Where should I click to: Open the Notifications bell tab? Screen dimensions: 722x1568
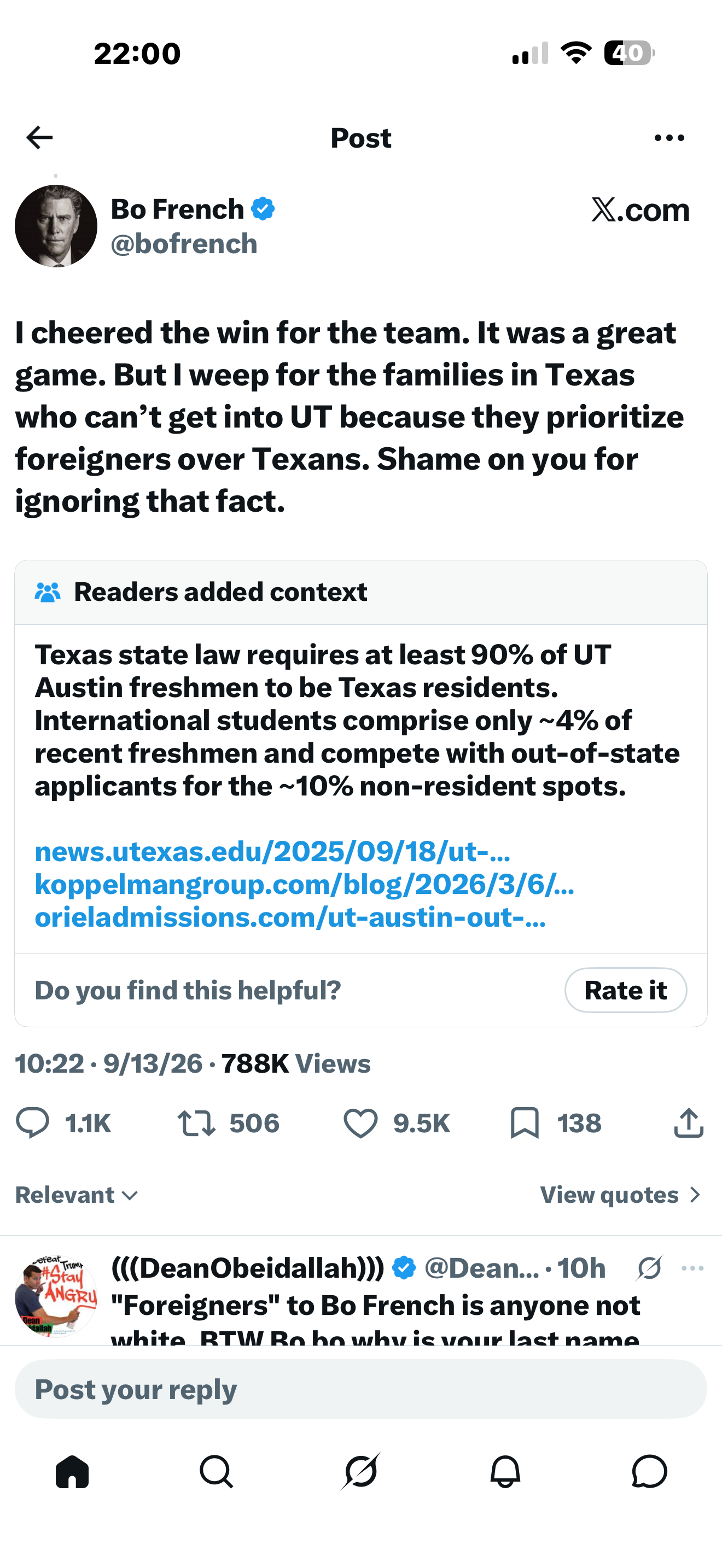coord(505,1472)
